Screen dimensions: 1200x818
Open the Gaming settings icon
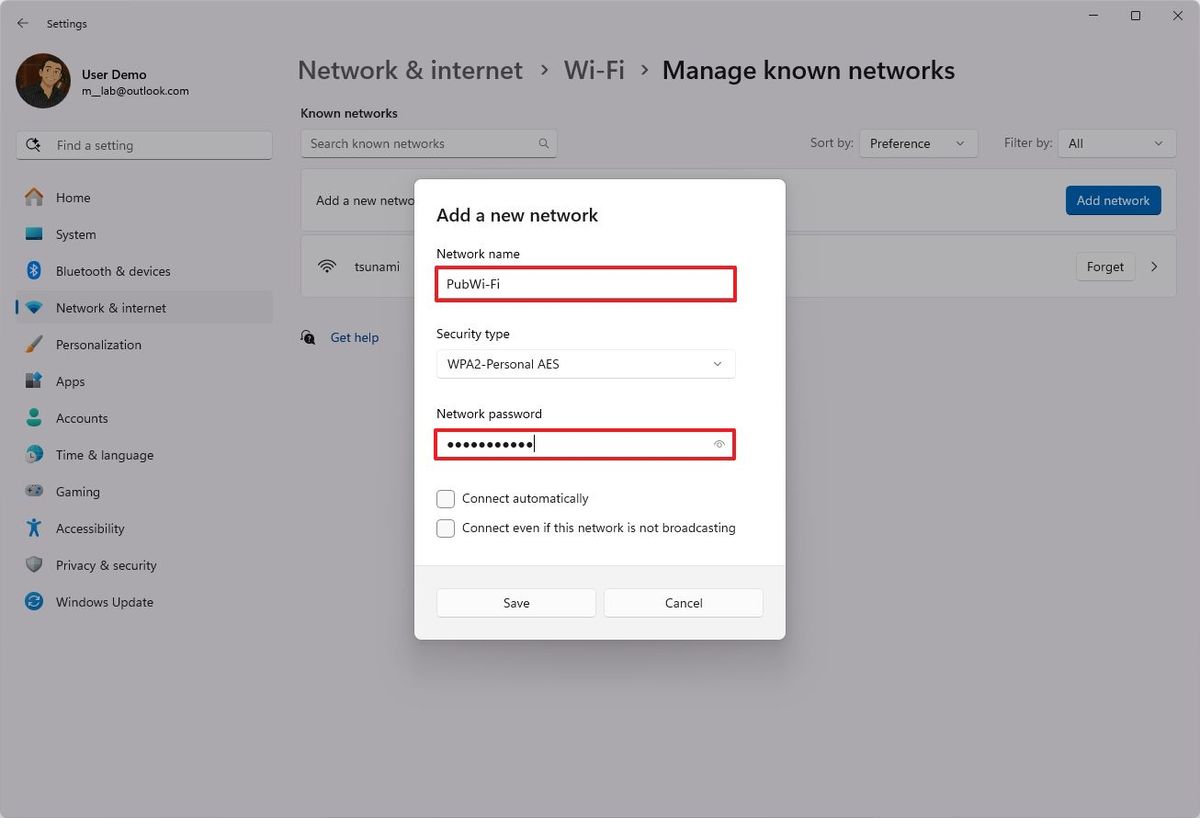(x=36, y=491)
